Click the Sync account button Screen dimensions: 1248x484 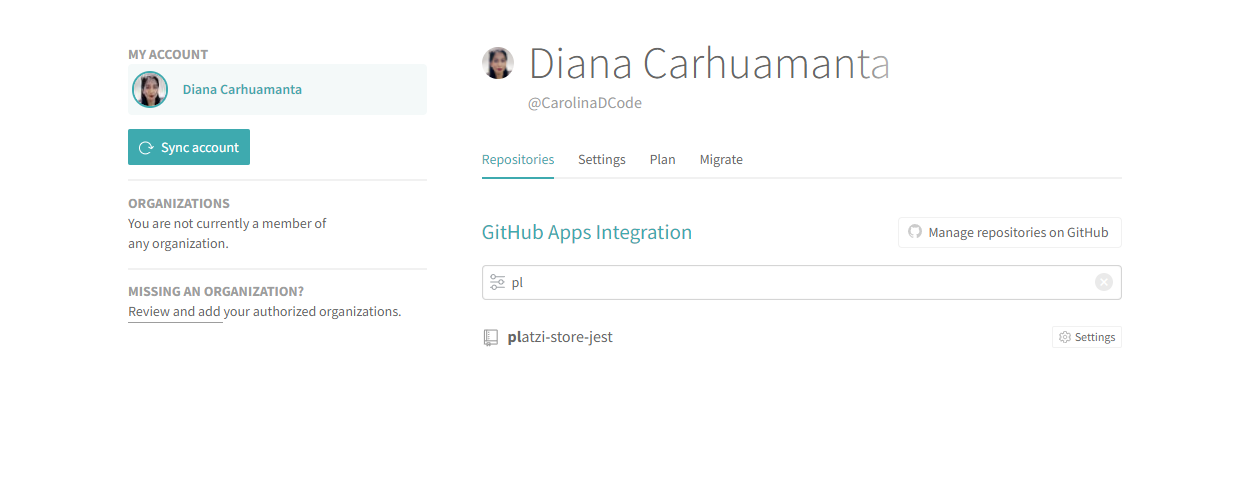click(189, 147)
